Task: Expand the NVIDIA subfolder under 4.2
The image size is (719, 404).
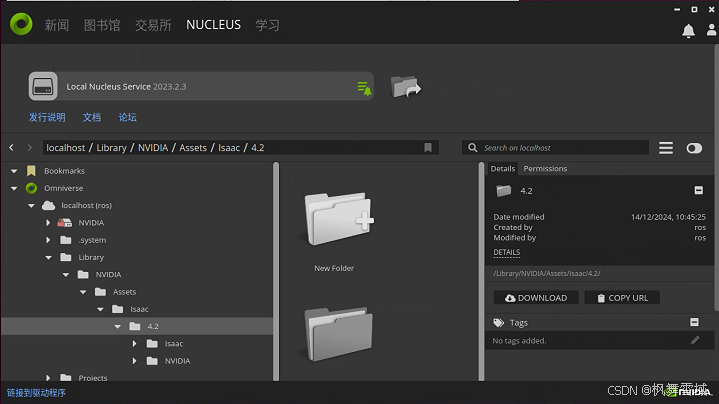Action: (x=134, y=361)
